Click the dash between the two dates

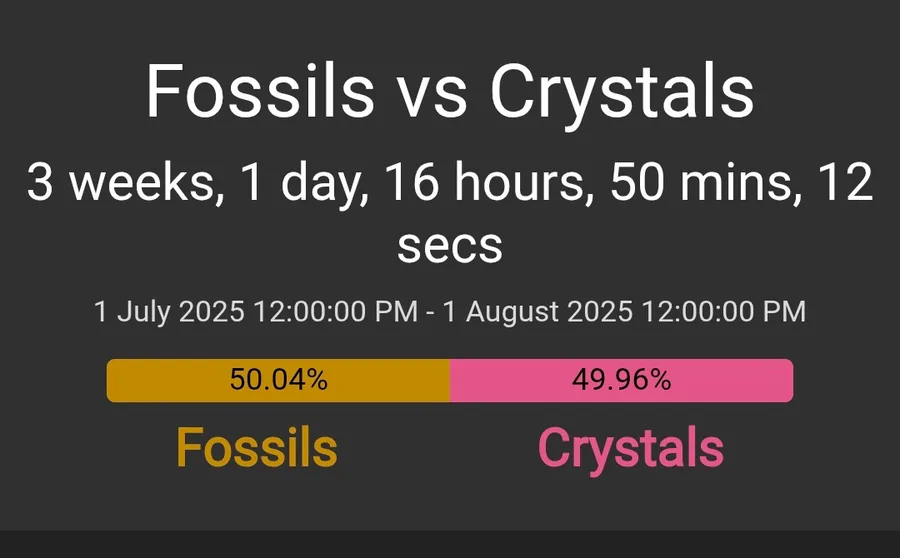click(430, 313)
